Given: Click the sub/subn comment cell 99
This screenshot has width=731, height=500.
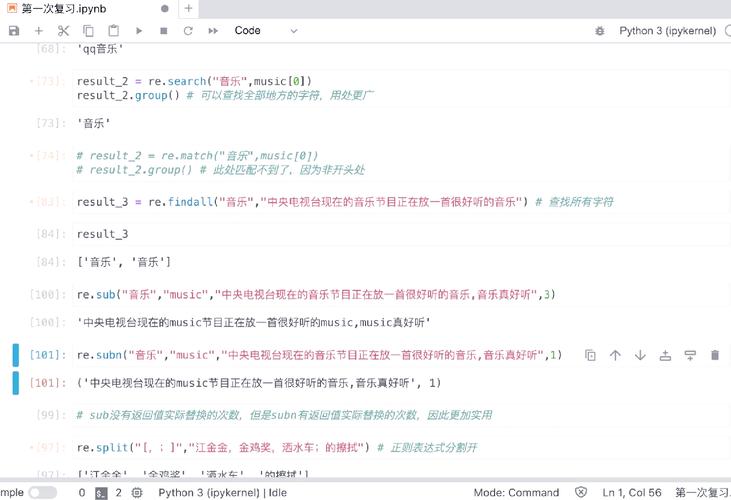Looking at the screenshot, I should [401, 415].
